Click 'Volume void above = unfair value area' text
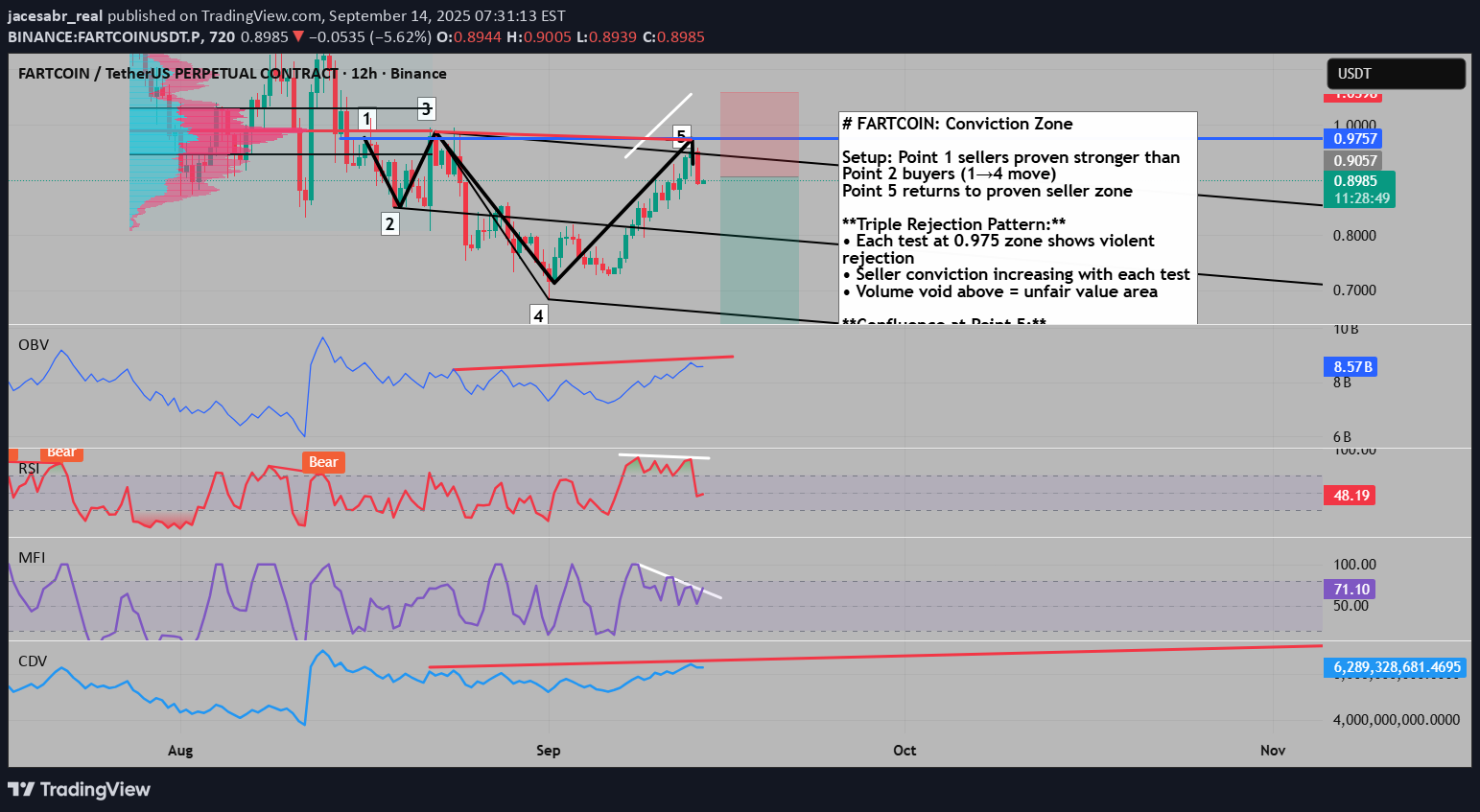 (x=1006, y=291)
